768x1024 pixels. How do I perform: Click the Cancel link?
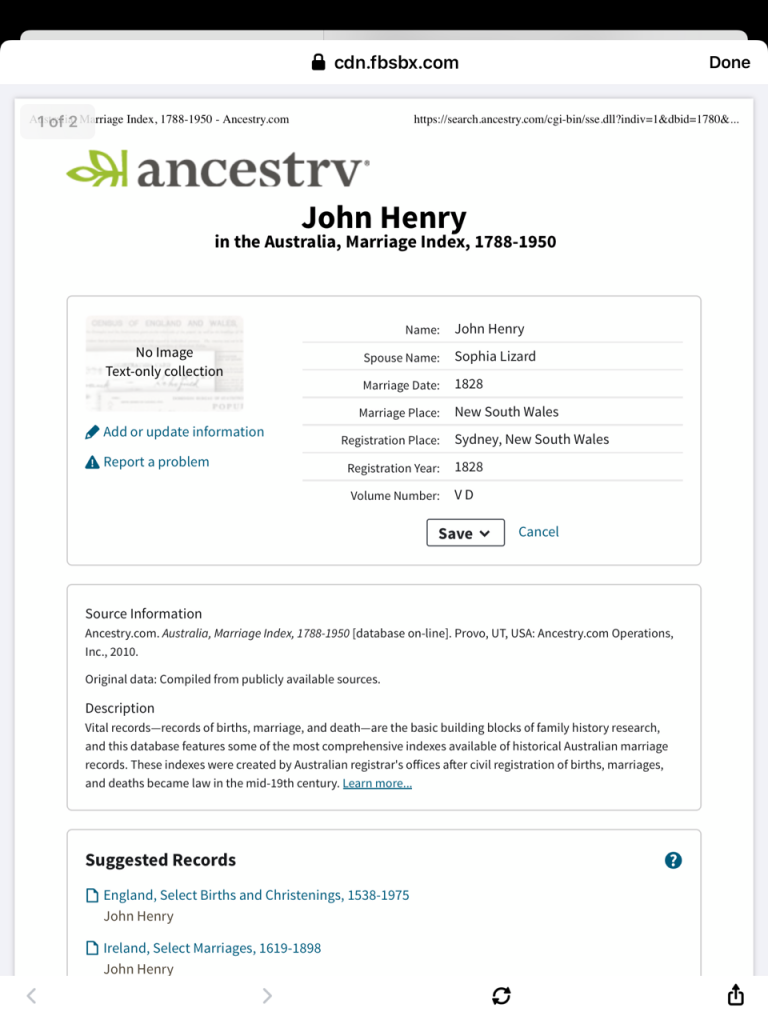point(538,532)
